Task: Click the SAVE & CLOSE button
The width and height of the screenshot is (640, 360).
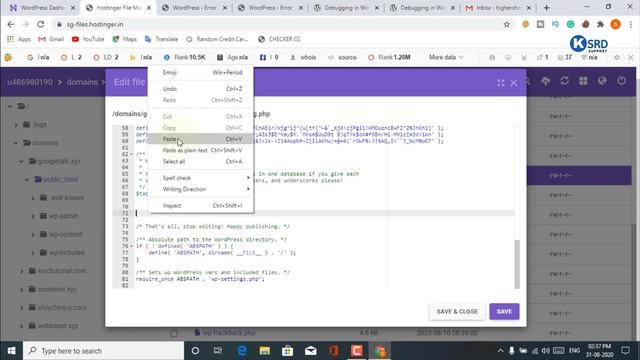Action: 457,311
